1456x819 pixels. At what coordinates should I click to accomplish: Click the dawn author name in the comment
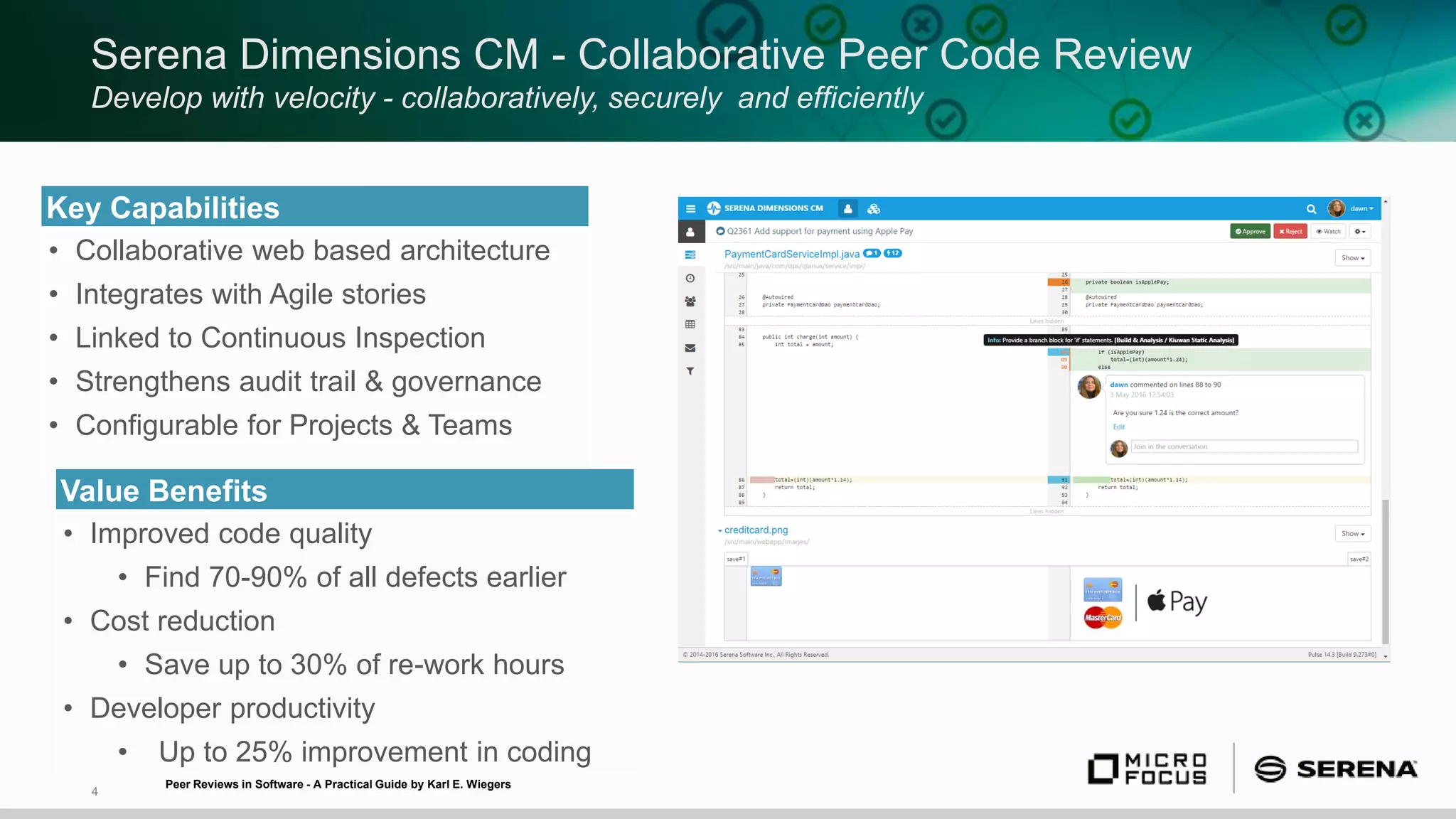[1118, 385]
